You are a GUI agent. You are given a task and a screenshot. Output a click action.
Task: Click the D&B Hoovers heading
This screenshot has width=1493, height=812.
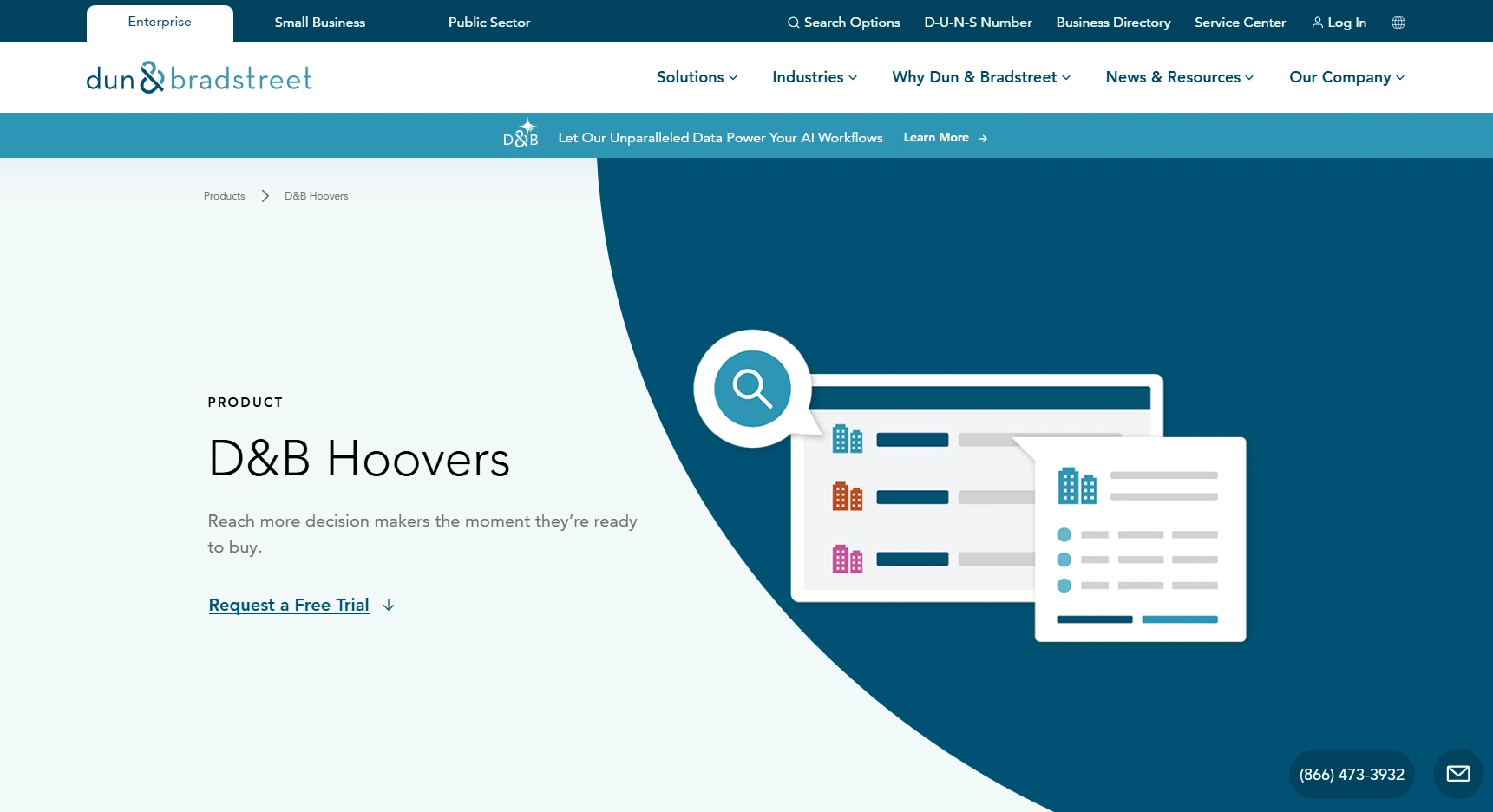click(x=359, y=459)
